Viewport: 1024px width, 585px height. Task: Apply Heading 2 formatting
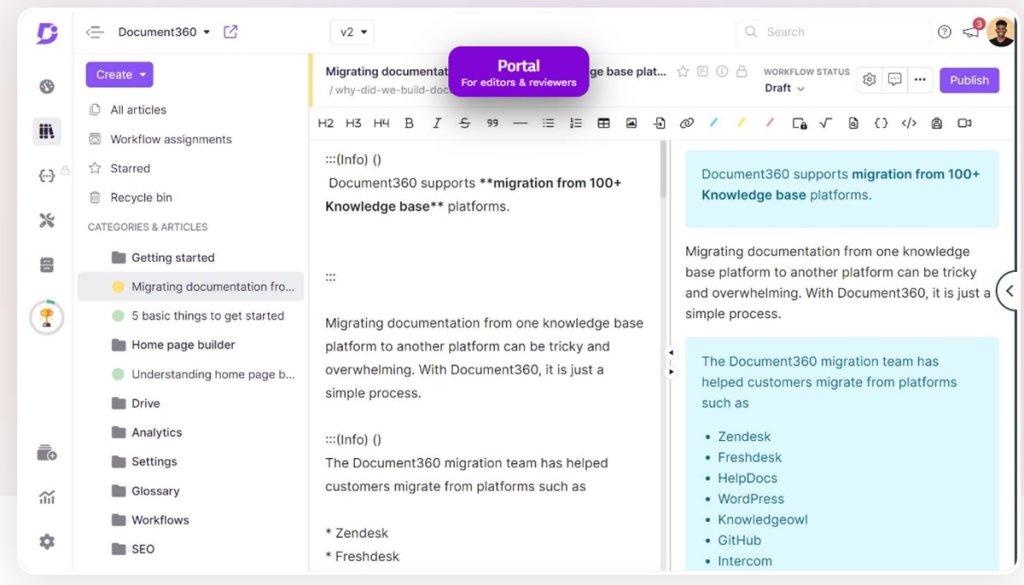coord(325,123)
